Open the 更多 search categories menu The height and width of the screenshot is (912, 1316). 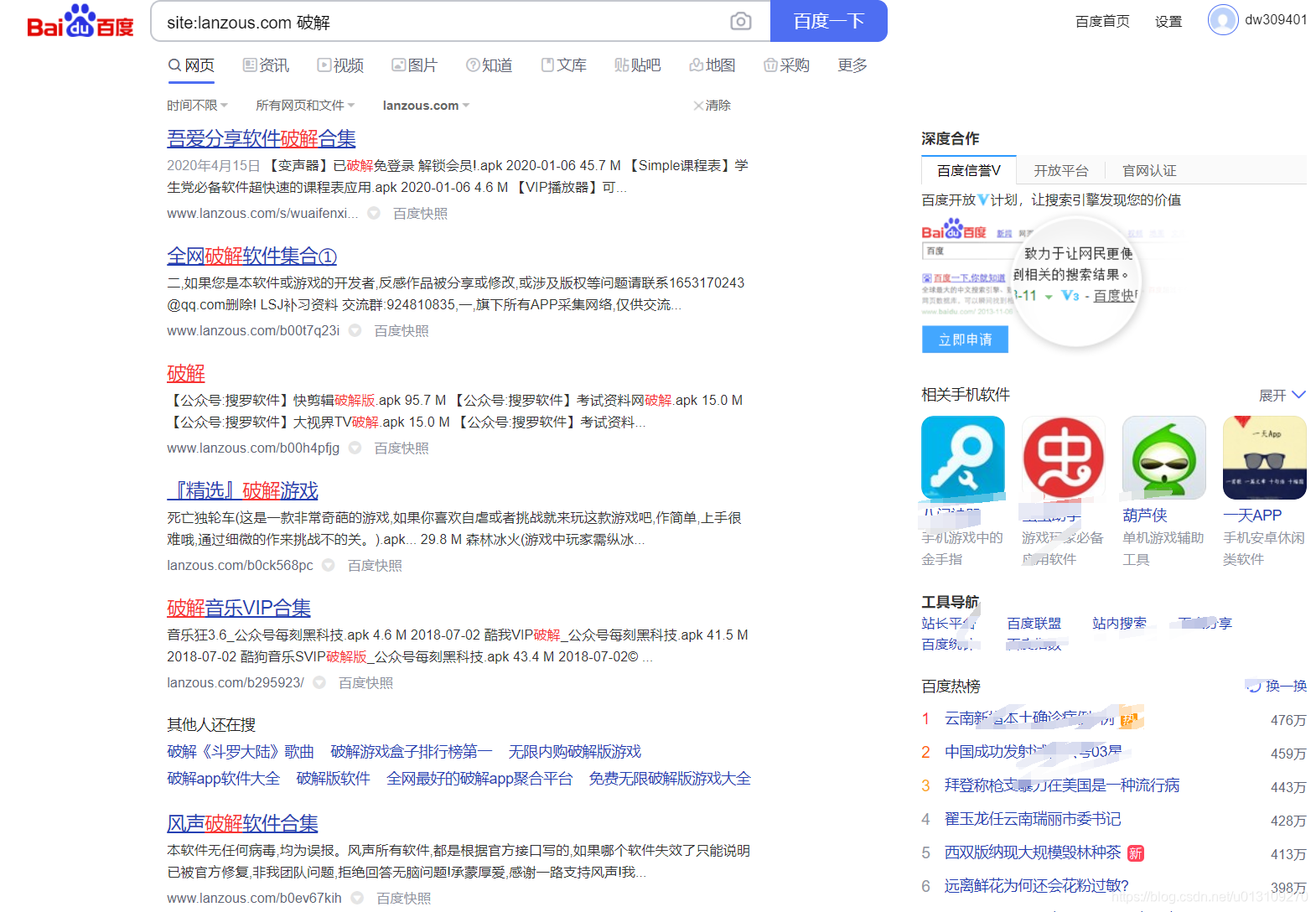tap(852, 65)
